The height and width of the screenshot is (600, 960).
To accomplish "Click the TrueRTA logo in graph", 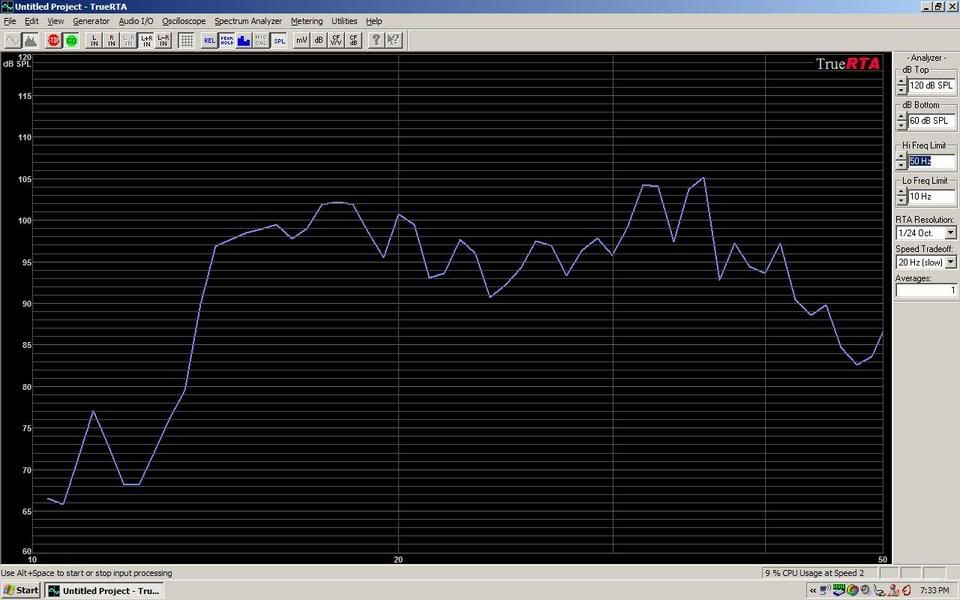I will pyautogui.click(x=848, y=64).
